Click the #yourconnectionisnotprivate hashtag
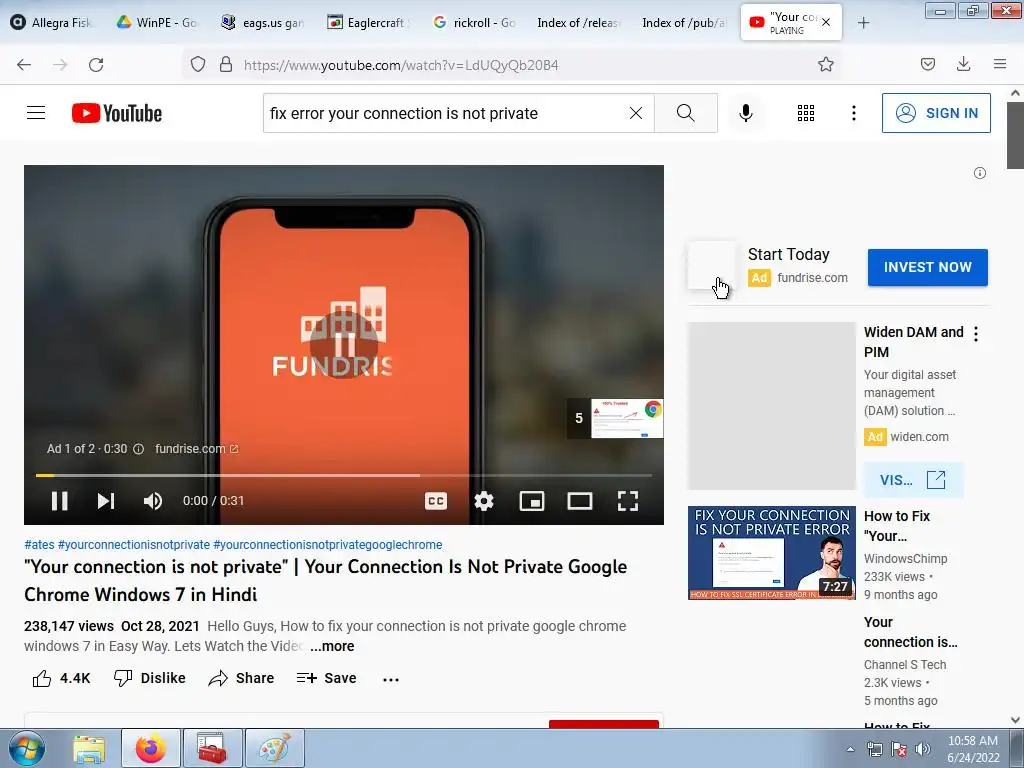The height and width of the screenshot is (768, 1024). coord(134,545)
